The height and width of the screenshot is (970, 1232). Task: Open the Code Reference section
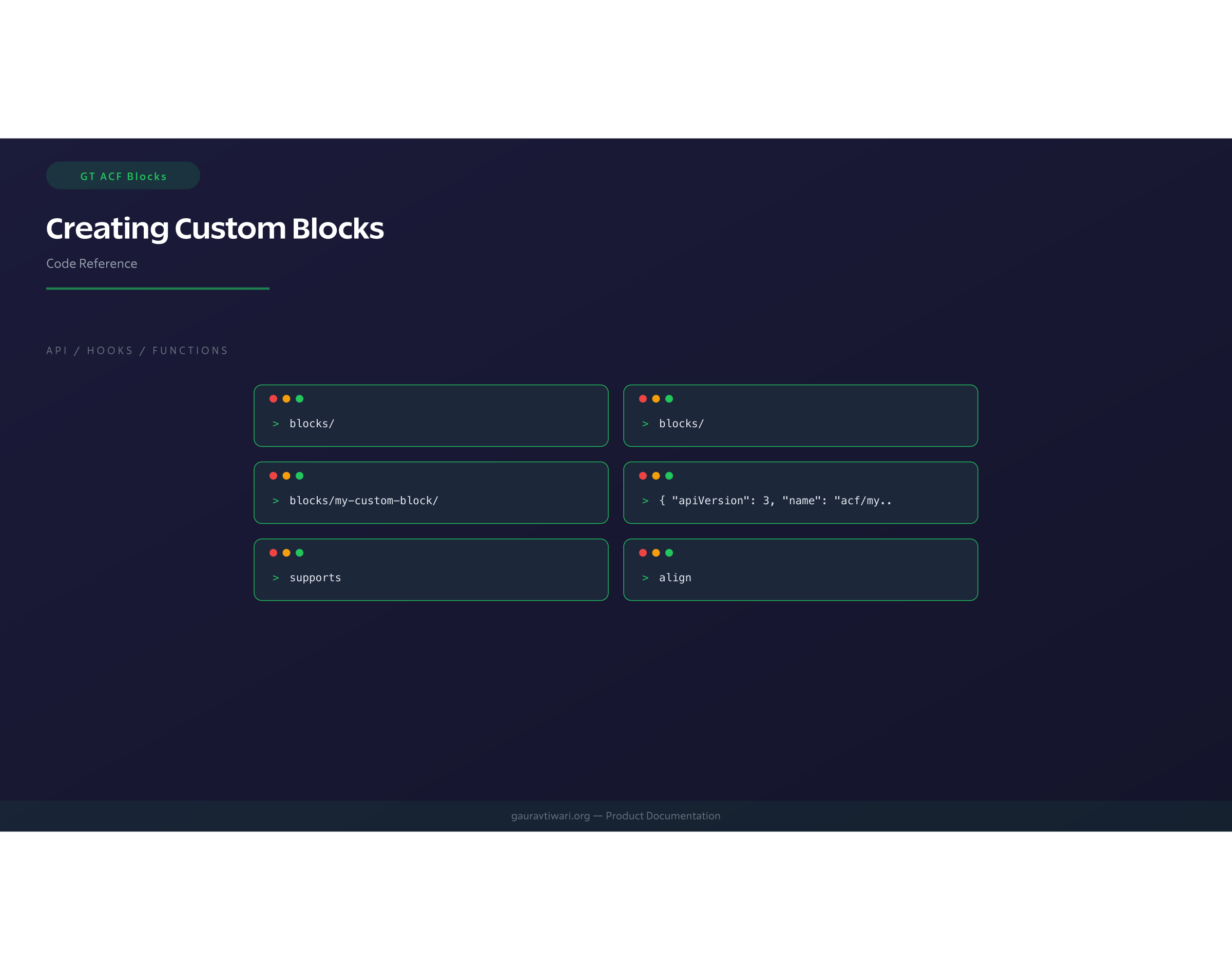coord(91,263)
